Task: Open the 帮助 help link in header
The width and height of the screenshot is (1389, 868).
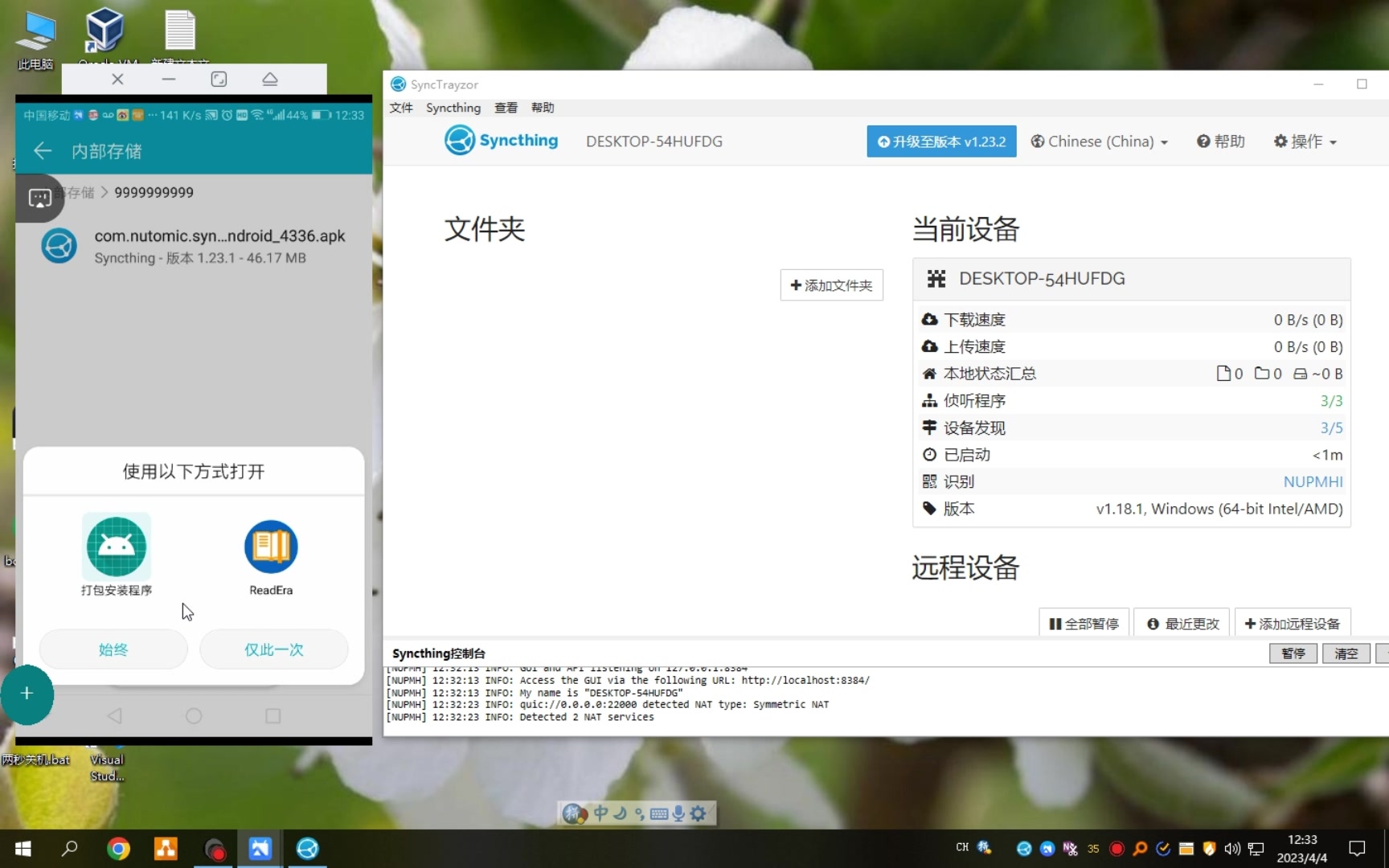Action: click(1220, 141)
